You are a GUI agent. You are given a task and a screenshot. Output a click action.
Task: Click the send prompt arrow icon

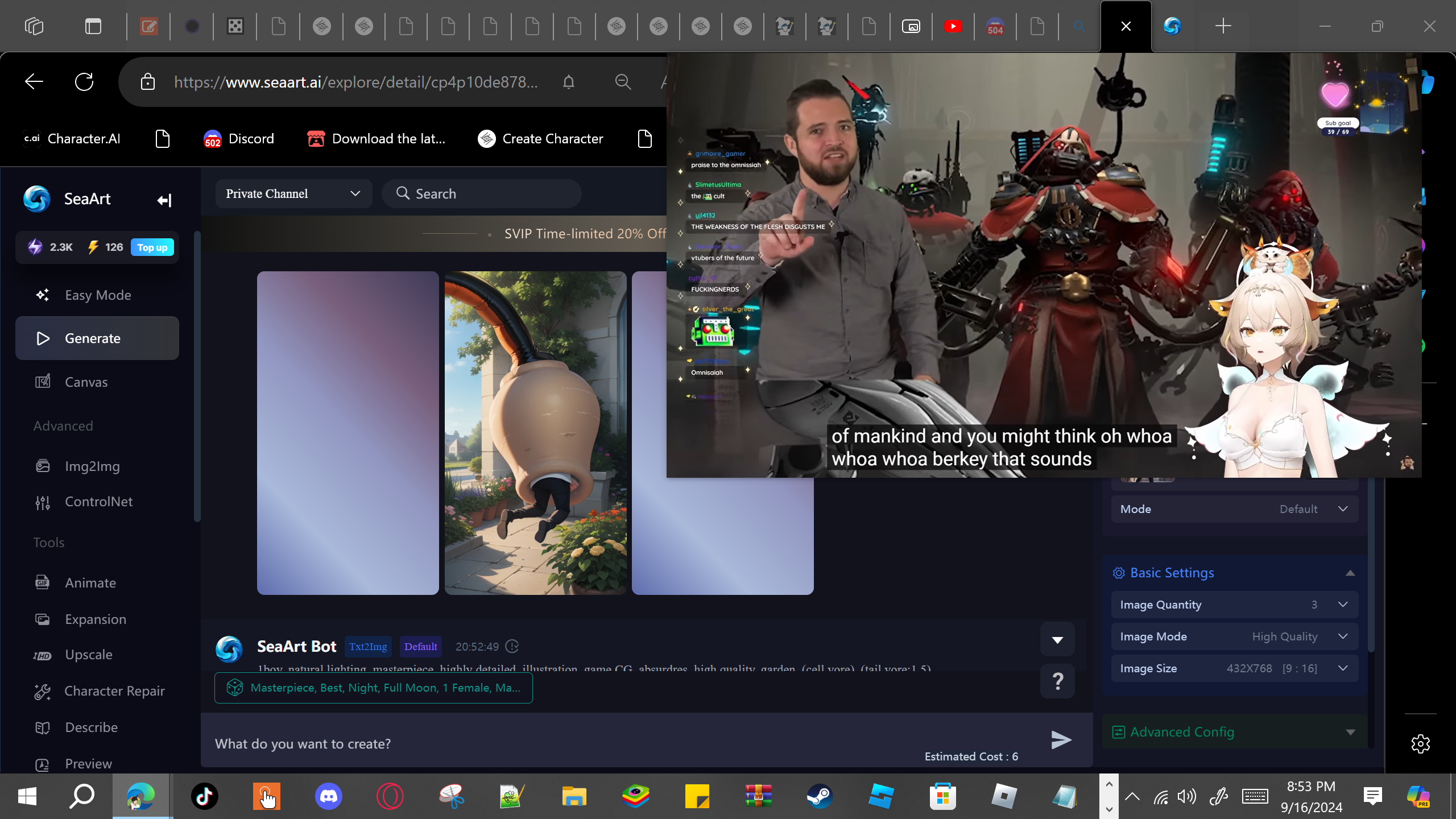(1061, 740)
